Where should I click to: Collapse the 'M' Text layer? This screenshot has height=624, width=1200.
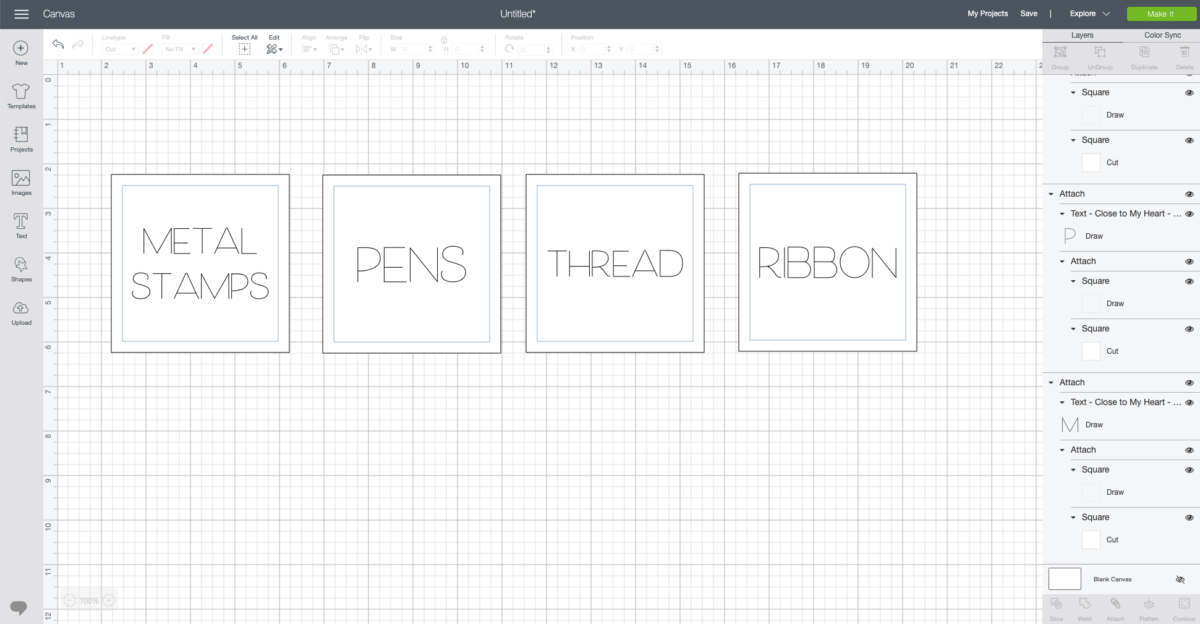(x=1062, y=402)
